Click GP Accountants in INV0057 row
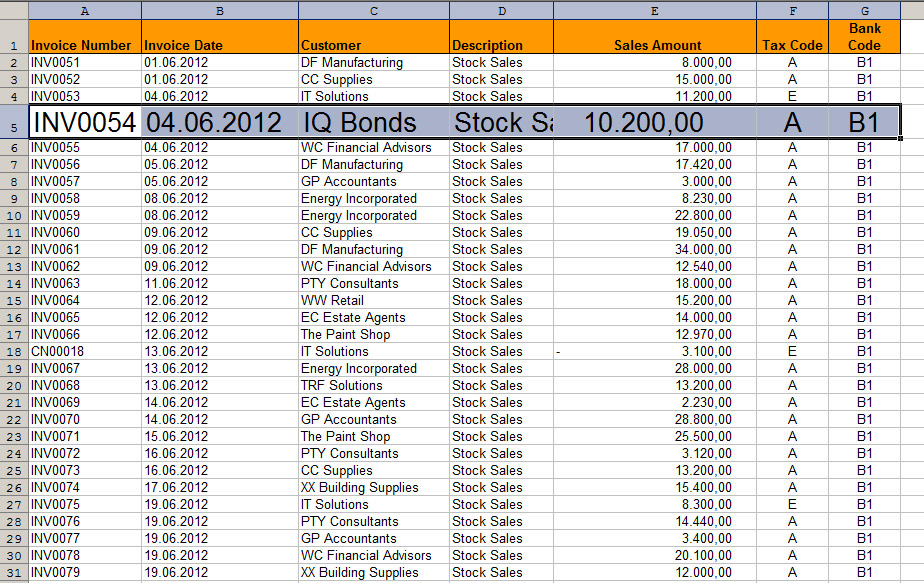924x583 pixels. pyautogui.click(x=374, y=182)
